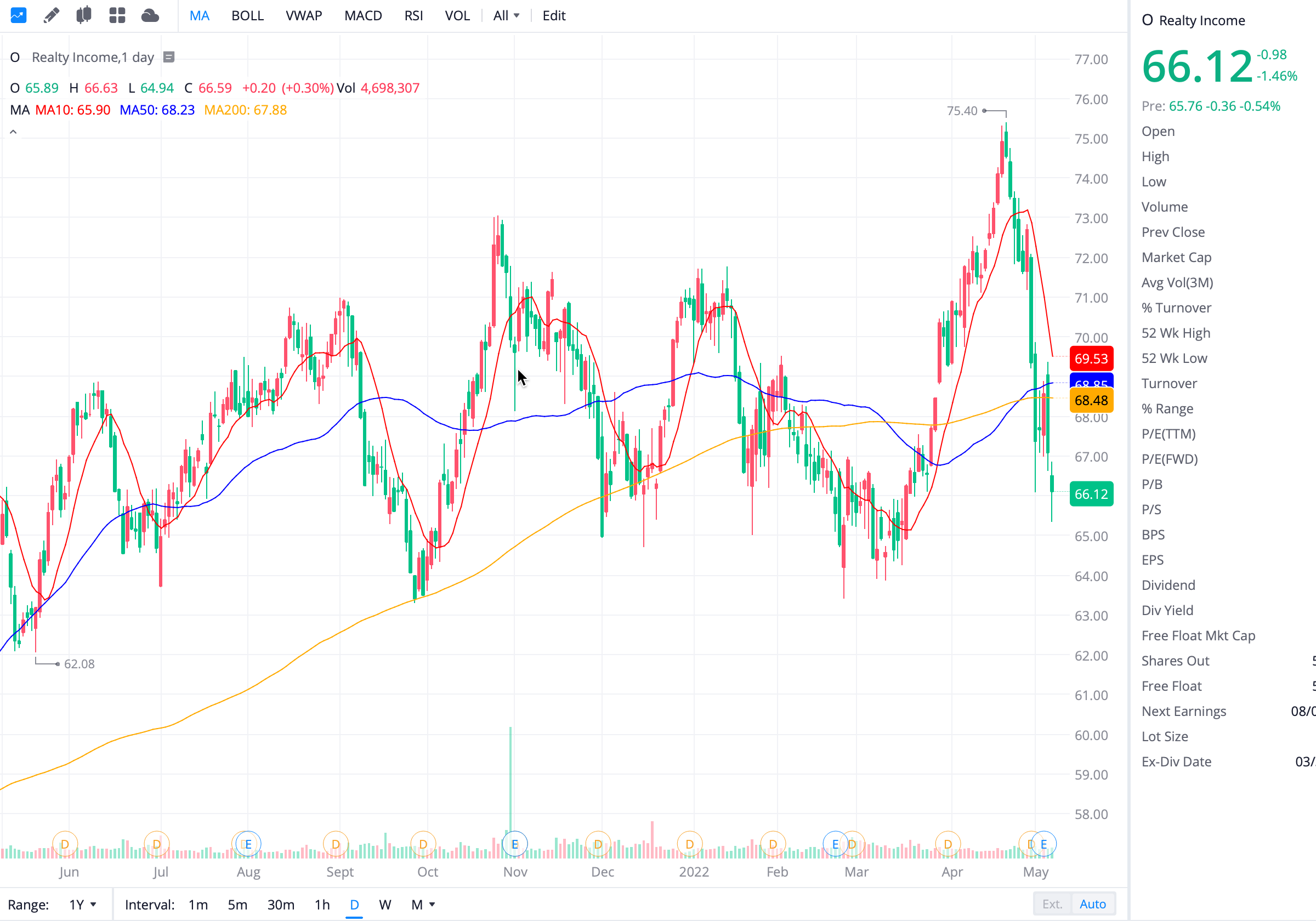
Task: Click the Oct dividend D marker
Action: click(x=423, y=844)
